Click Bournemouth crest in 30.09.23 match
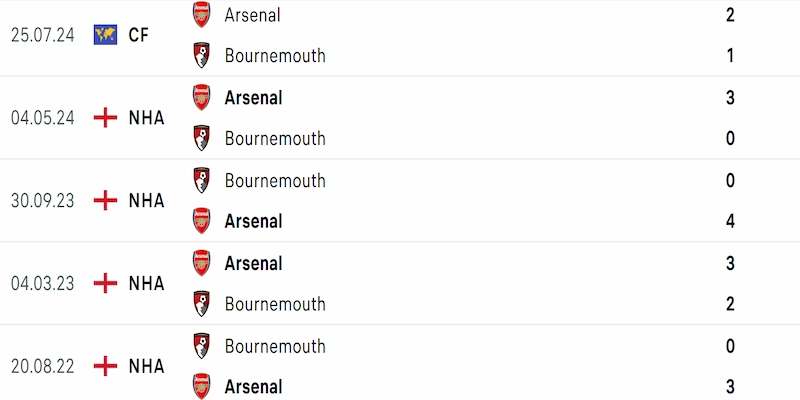Image resolution: width=800 pixels, height=400 pixels. click(202, 180)
